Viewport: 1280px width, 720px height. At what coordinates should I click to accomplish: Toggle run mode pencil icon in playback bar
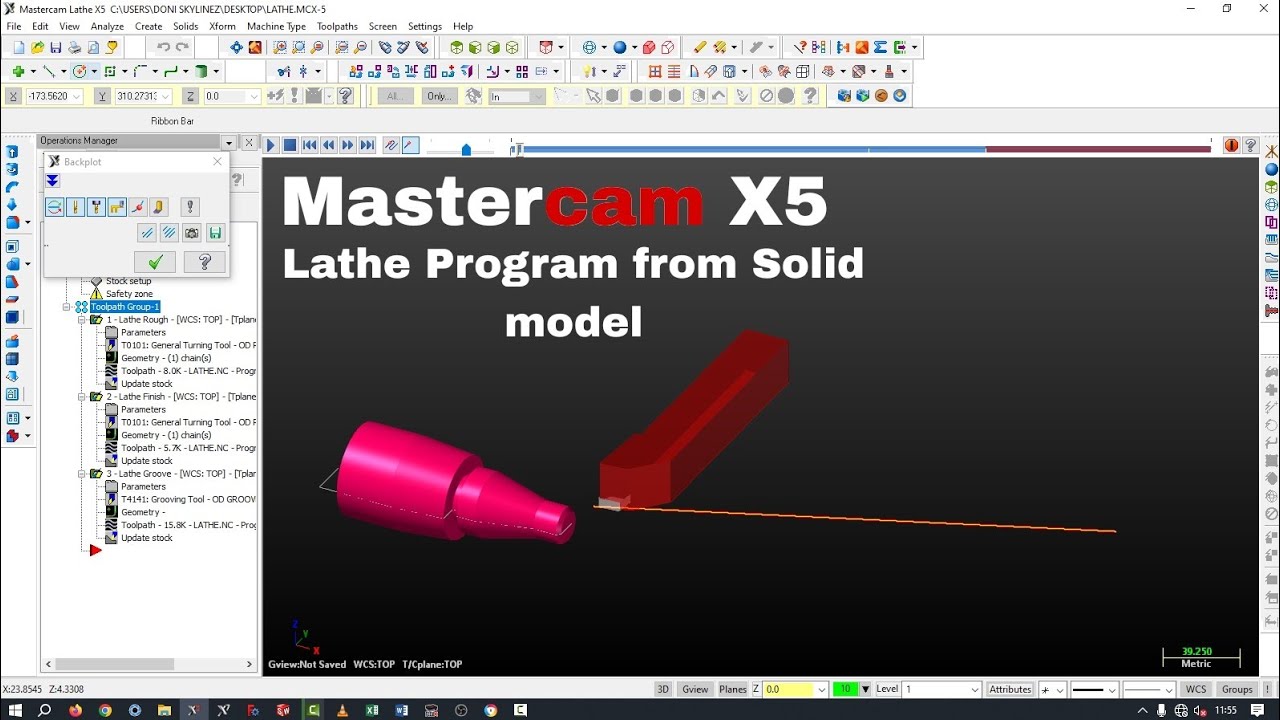coord(411,145)
